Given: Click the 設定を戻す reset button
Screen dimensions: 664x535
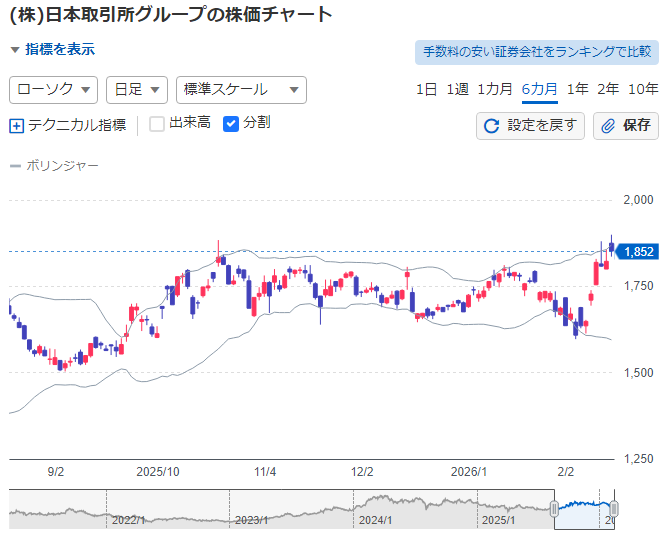Looking at the screenshot, I should (x=530, y=126).
